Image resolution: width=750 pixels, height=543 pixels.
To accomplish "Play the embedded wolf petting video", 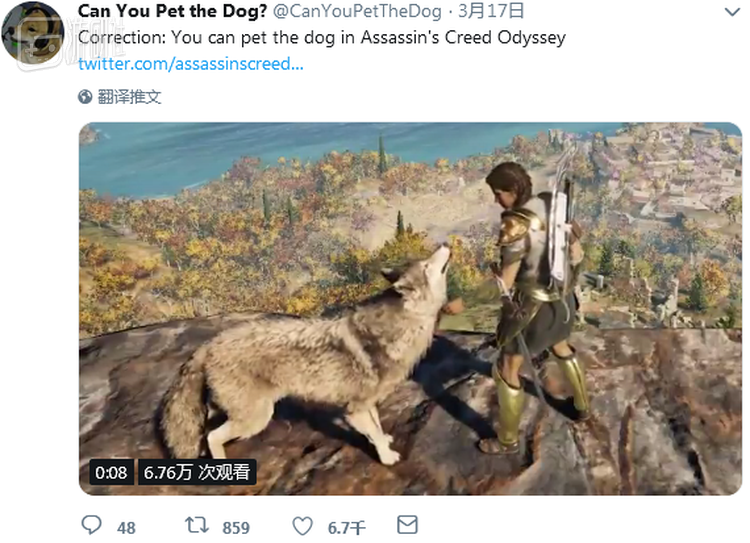I will pyautogui.click(x=410, y=309).
